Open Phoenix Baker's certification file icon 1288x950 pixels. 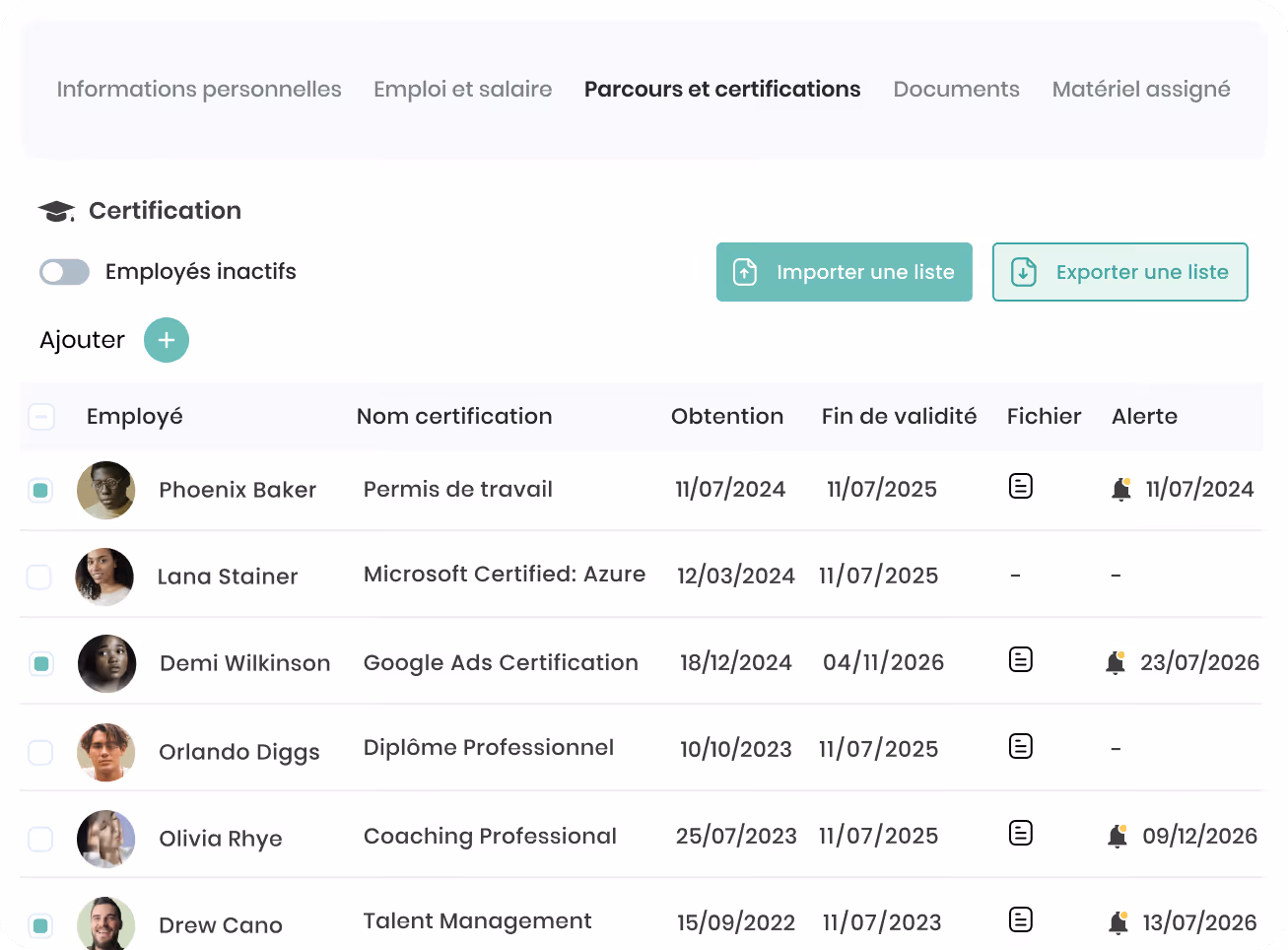coord(1021,486)
